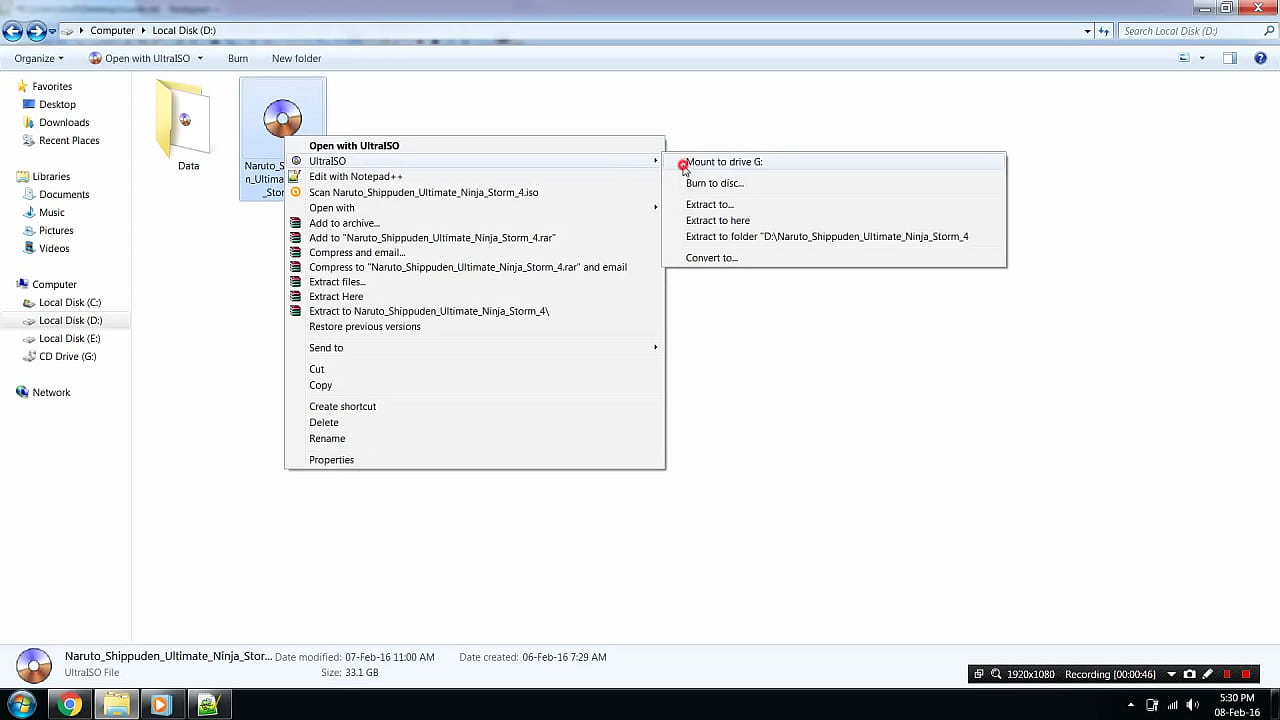
Task: Open dropdown arrow next to Open with UltraISO
Action: tap(200, 58)
